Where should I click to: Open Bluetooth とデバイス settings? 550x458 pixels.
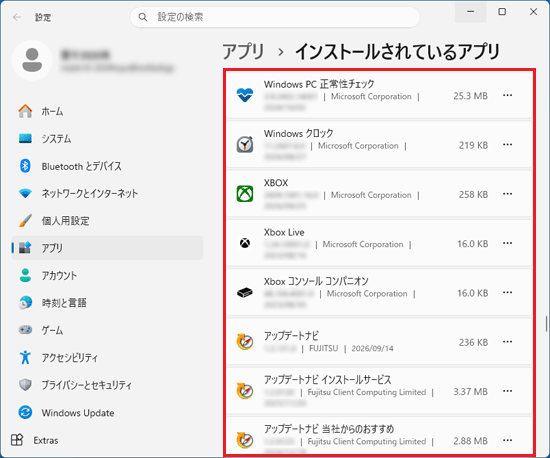(x=107, y=166)
